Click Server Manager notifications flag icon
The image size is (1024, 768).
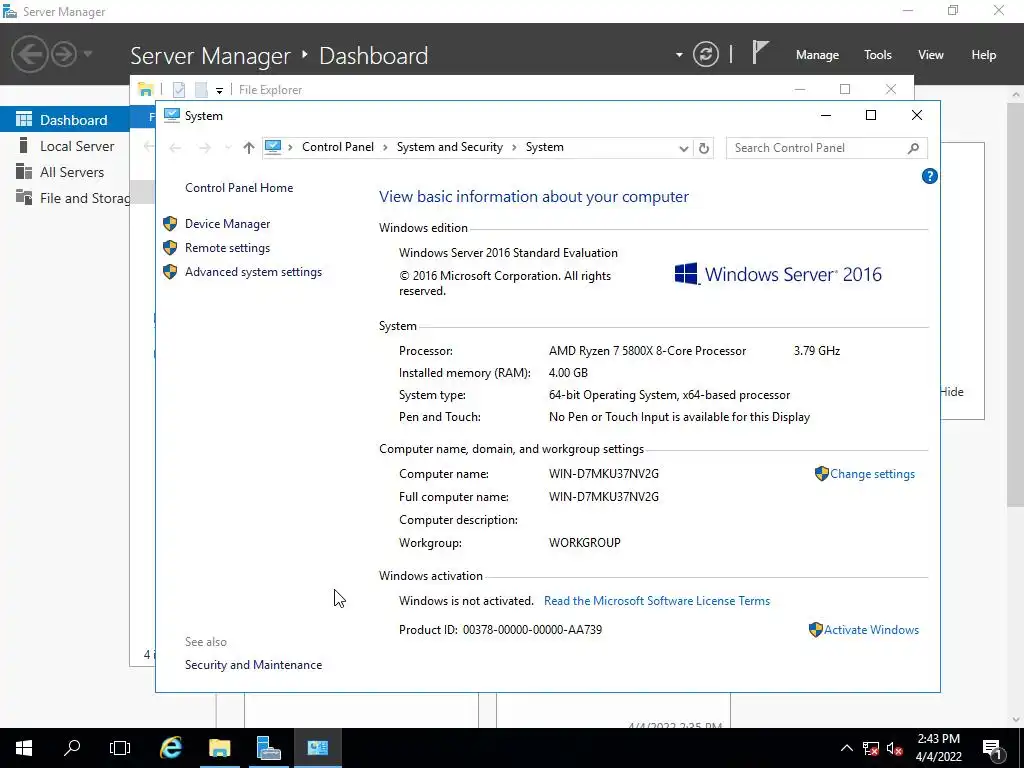click(x=760, y=52)
